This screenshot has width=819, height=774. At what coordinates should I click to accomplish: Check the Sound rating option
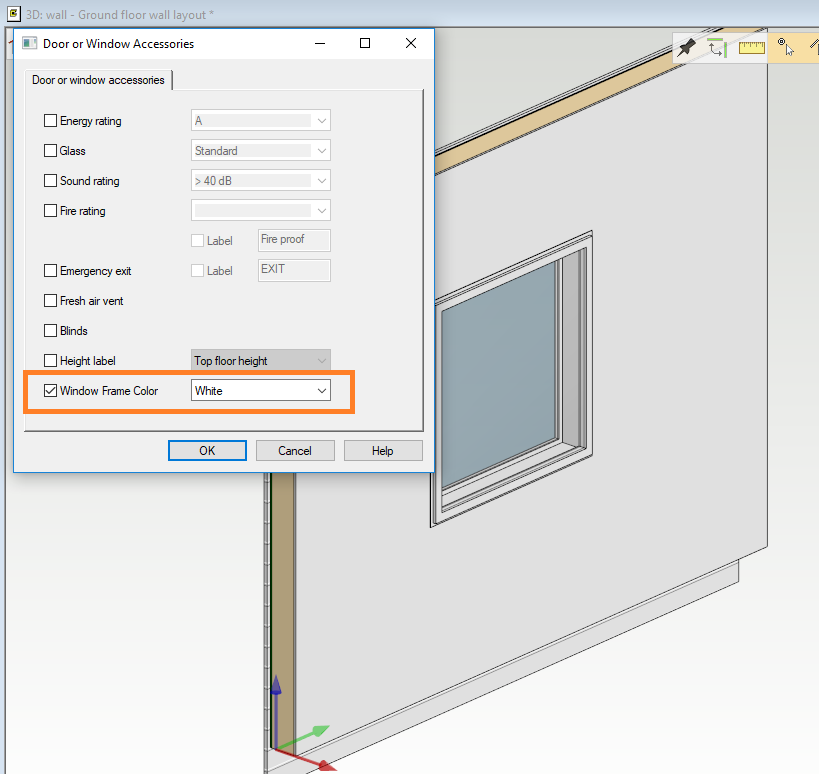click(50, 181)
